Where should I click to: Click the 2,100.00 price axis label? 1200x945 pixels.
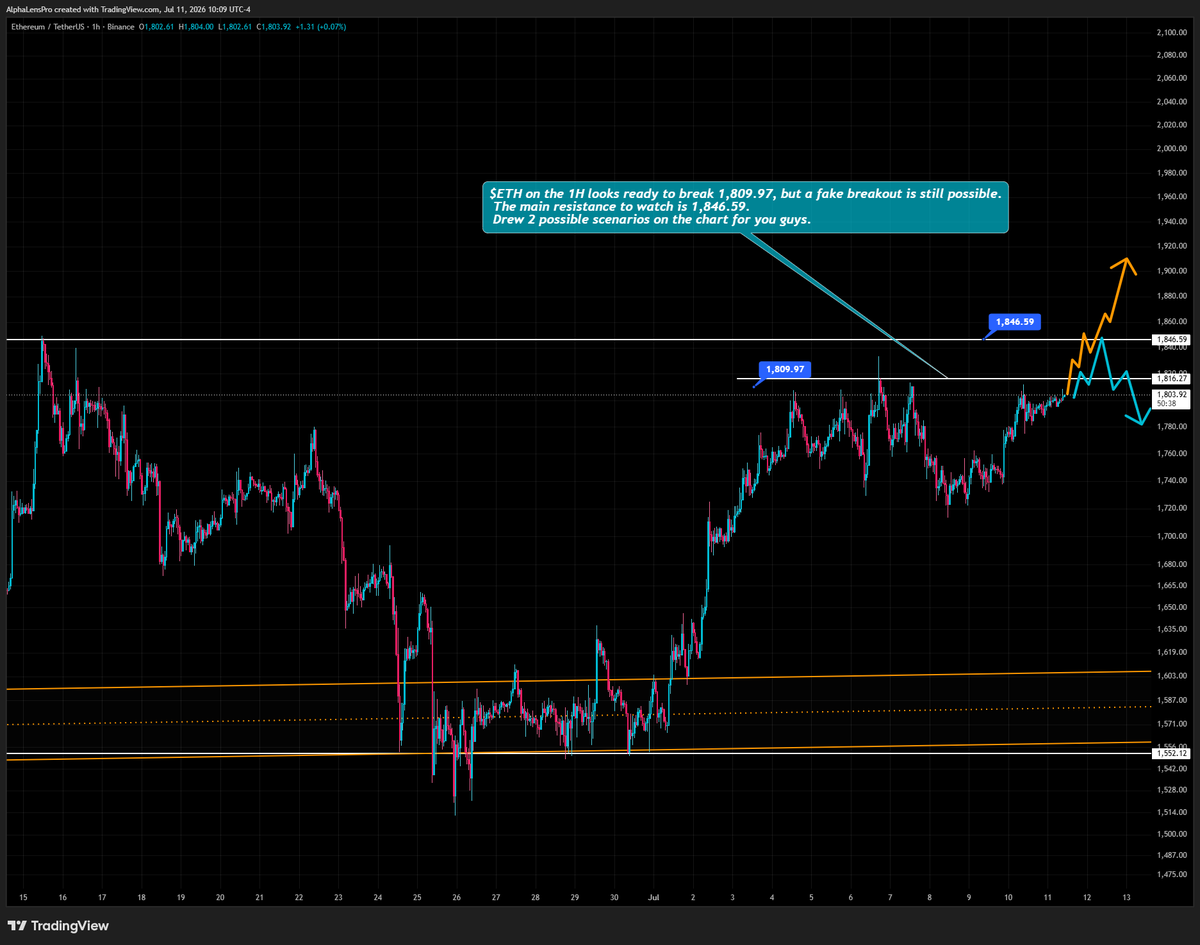point(1171,33)
